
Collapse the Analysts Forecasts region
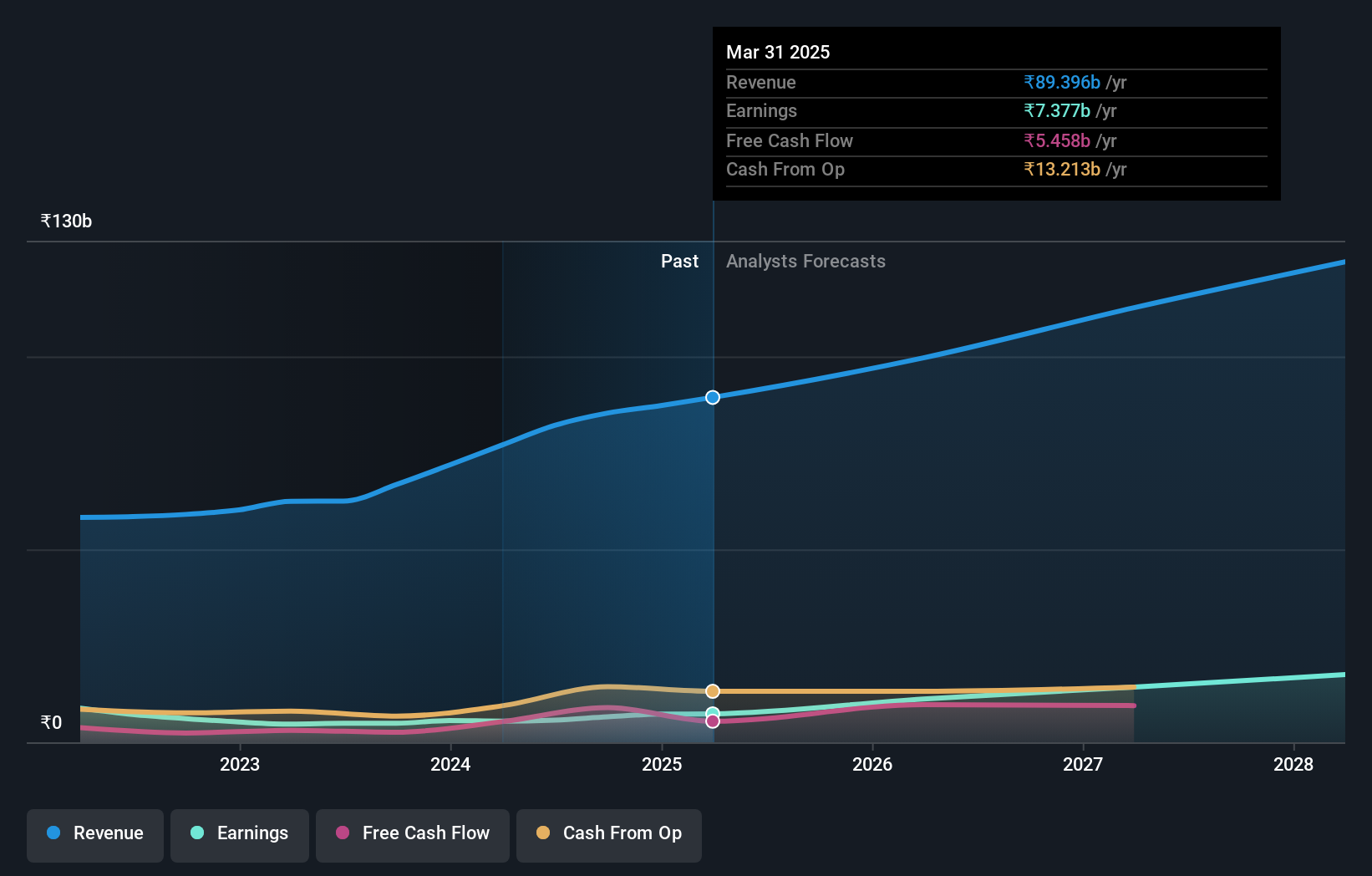805,261
